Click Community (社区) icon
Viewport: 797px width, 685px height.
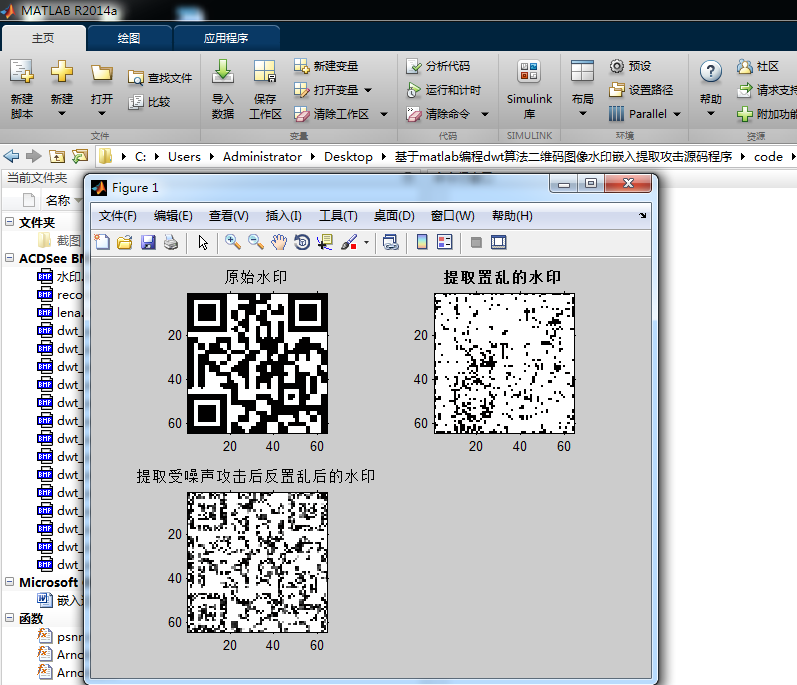point(745,66)
